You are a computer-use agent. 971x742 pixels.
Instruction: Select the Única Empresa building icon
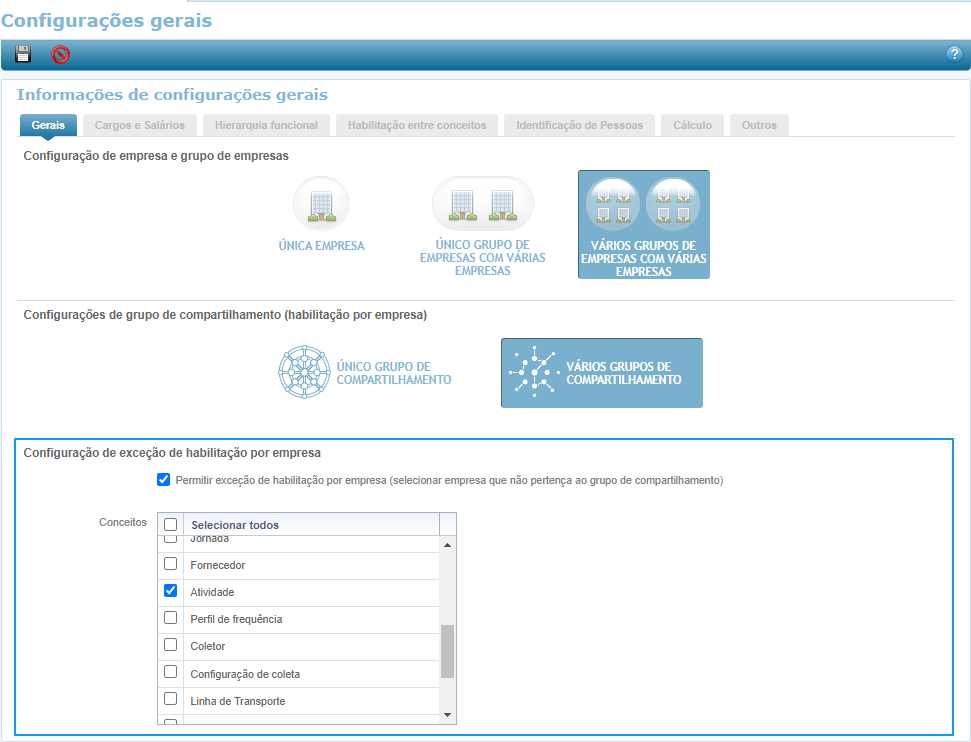point(321,204)
